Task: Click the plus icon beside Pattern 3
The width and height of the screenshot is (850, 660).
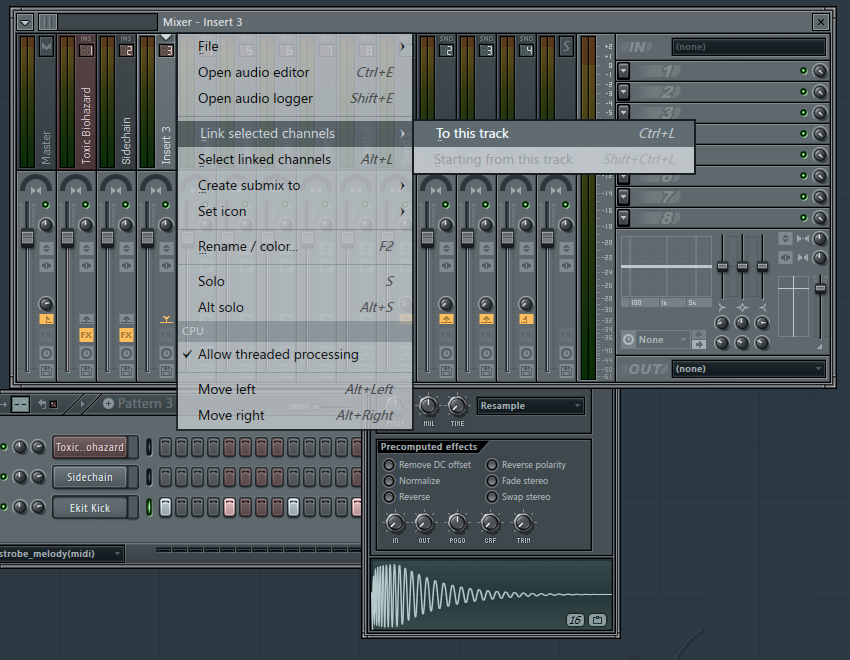Action: click(108, 404)
